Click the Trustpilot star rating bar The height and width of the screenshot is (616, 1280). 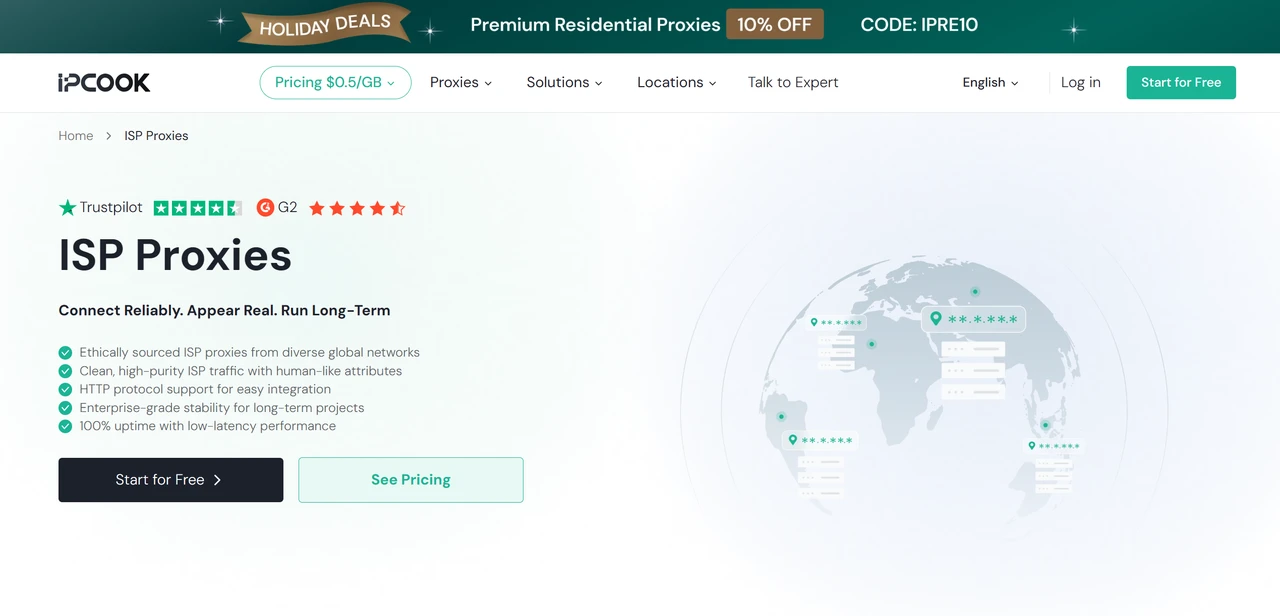click(x=197, y=207)
